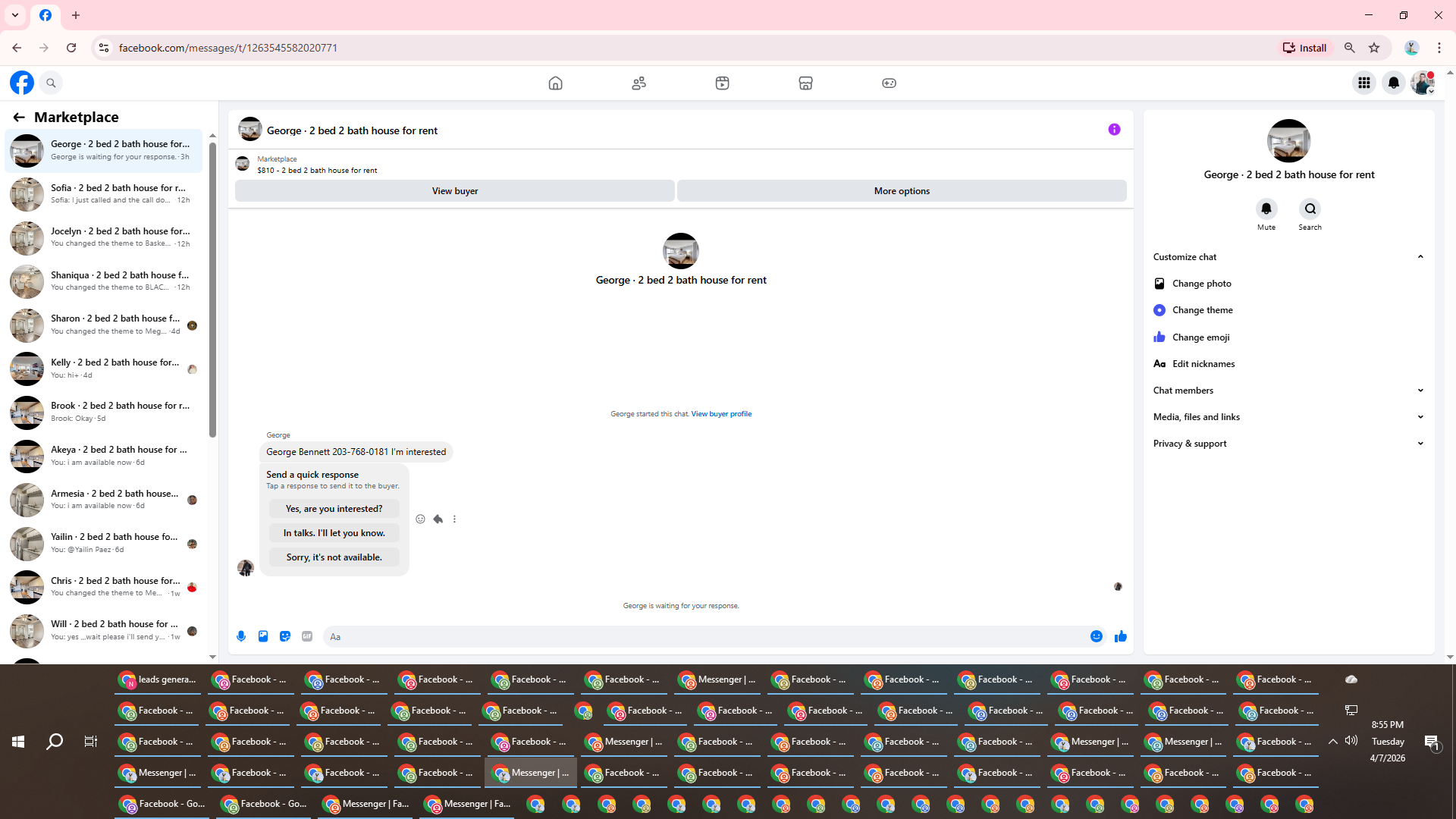This screenshot has height=819, width=1456.
Task: Mute this conversation
Action: click(x=1266, y=209)
